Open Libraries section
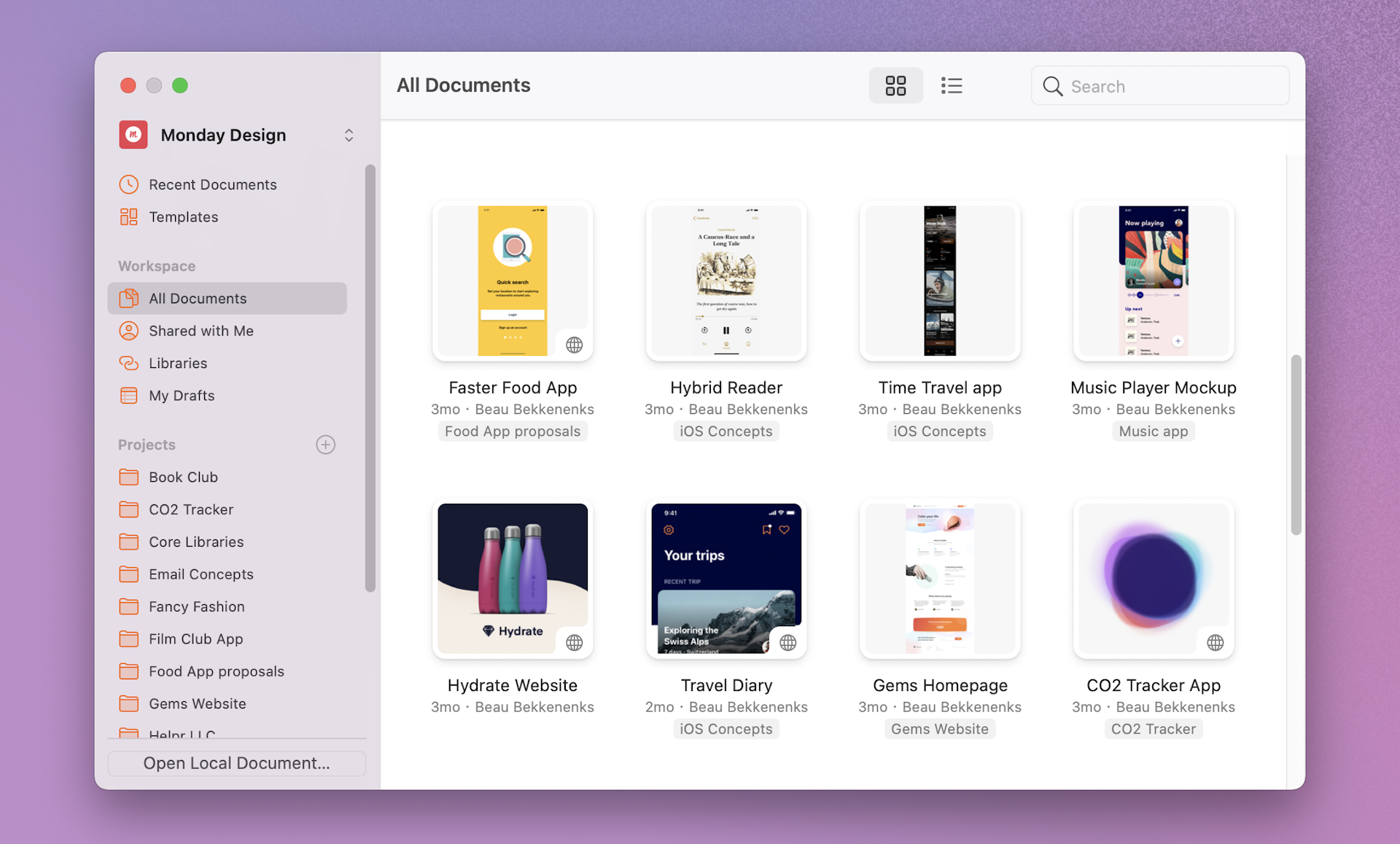Viewport: 1400px width, 844px height. [178, 363]
